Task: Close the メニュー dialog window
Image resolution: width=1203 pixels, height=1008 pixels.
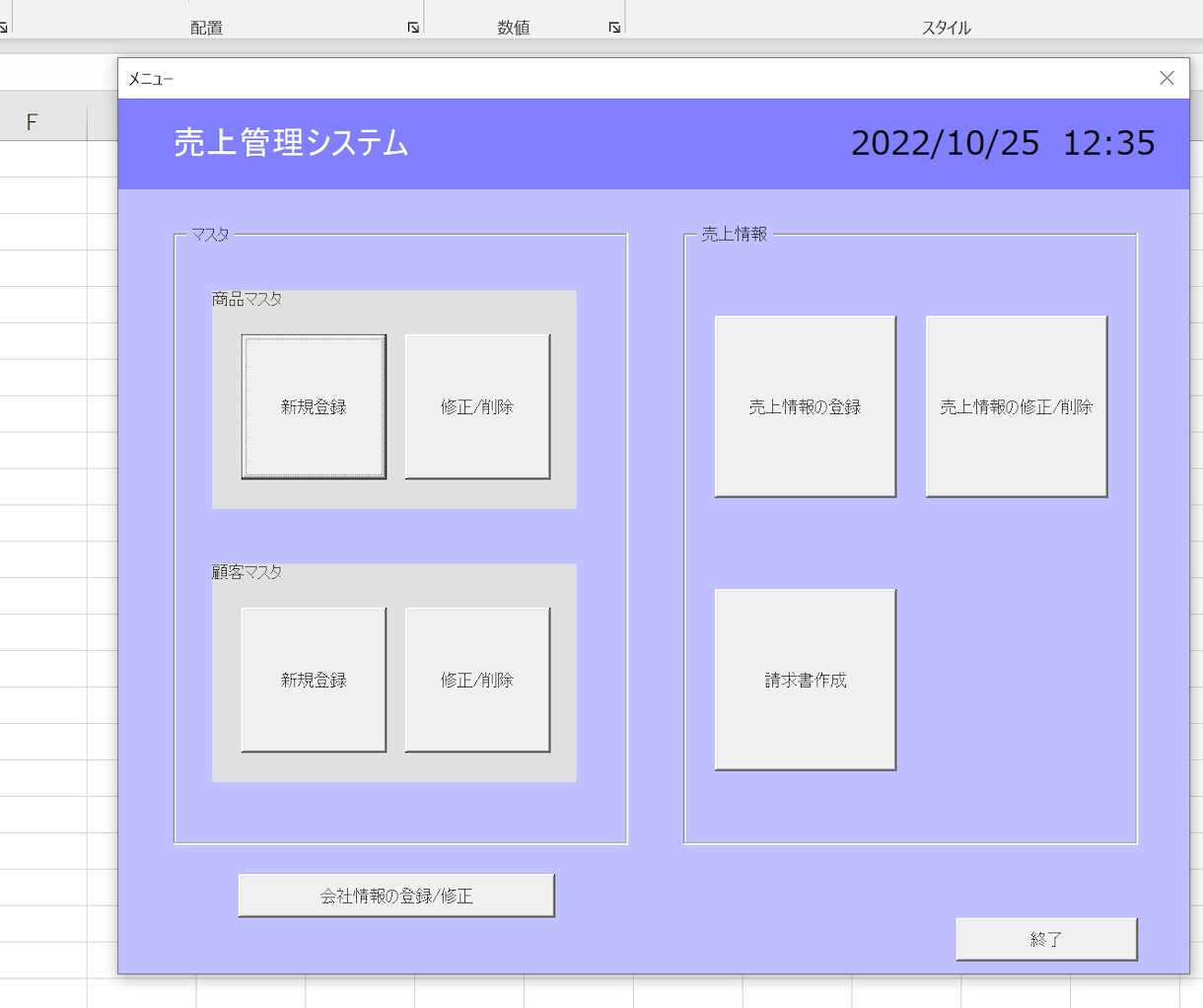Action: coord(1167,78)
